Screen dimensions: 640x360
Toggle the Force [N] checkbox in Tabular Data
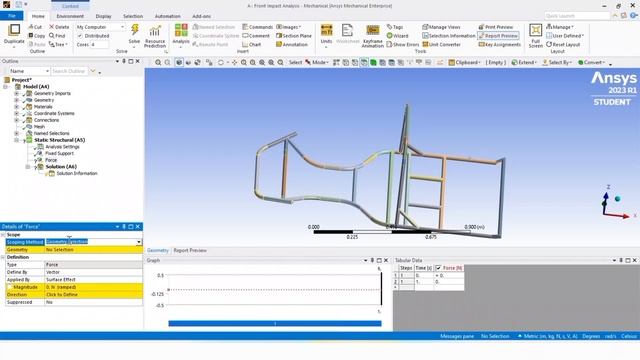click(438, 268)
